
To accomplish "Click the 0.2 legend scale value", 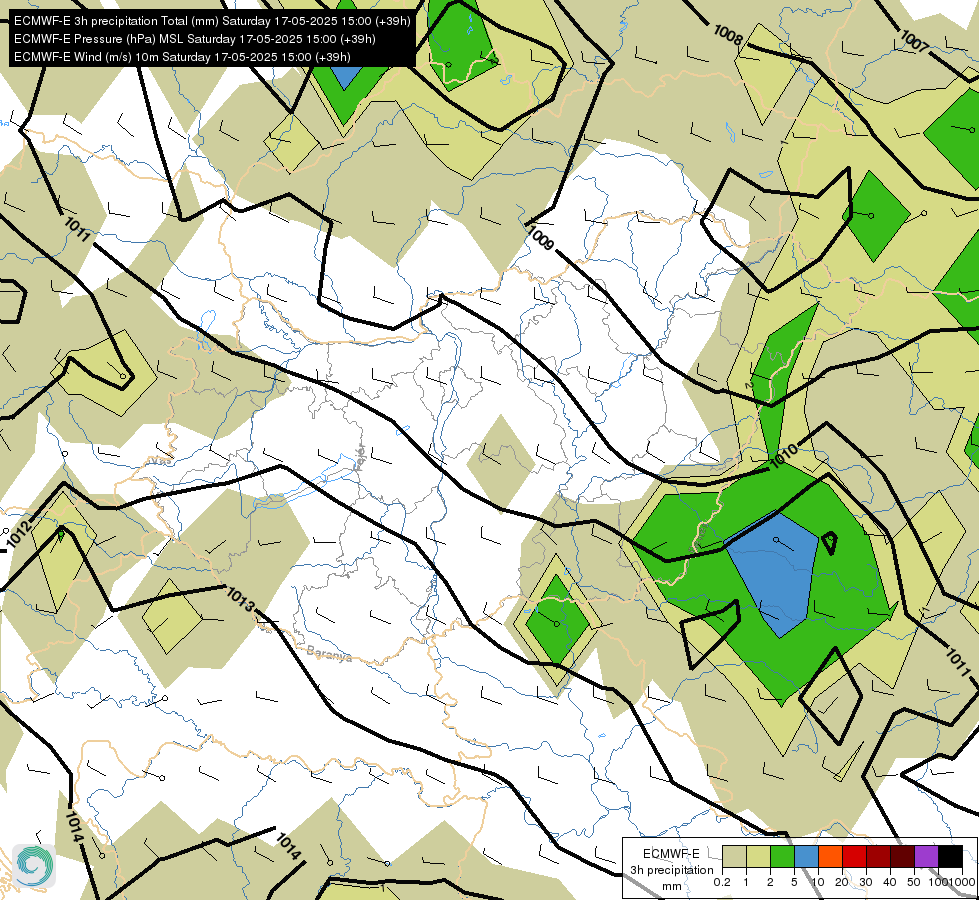I will 722,882.
